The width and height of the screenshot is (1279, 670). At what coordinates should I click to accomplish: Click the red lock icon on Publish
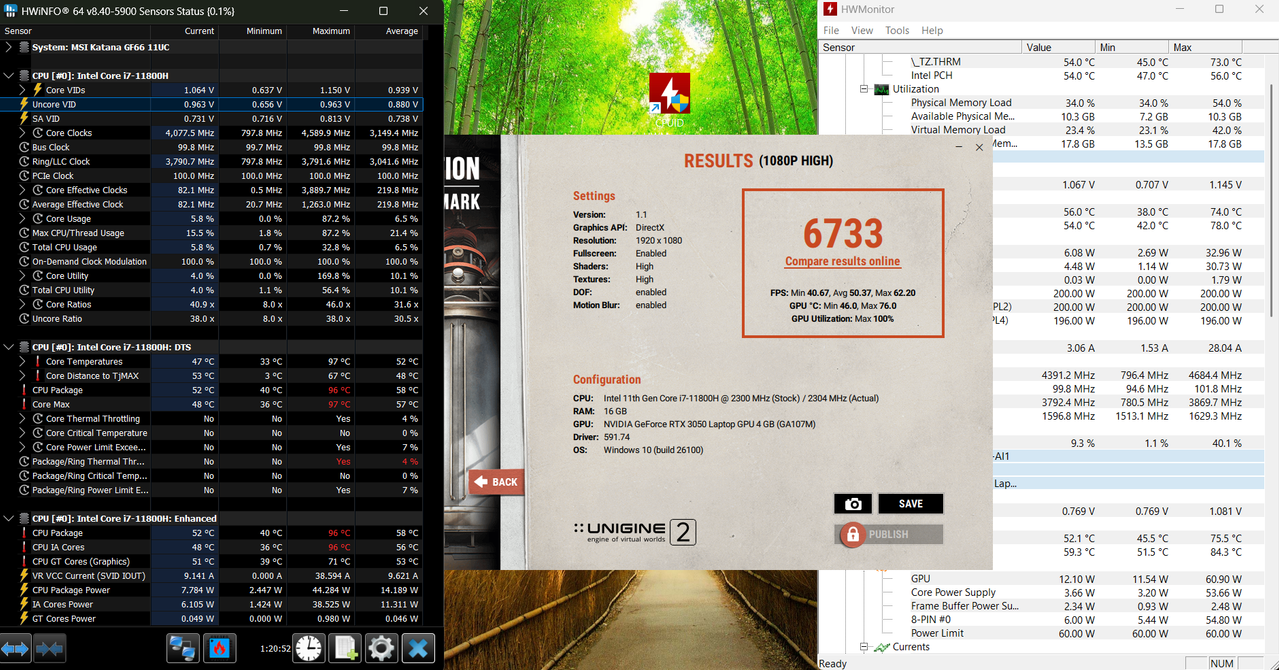coord(852,534)
